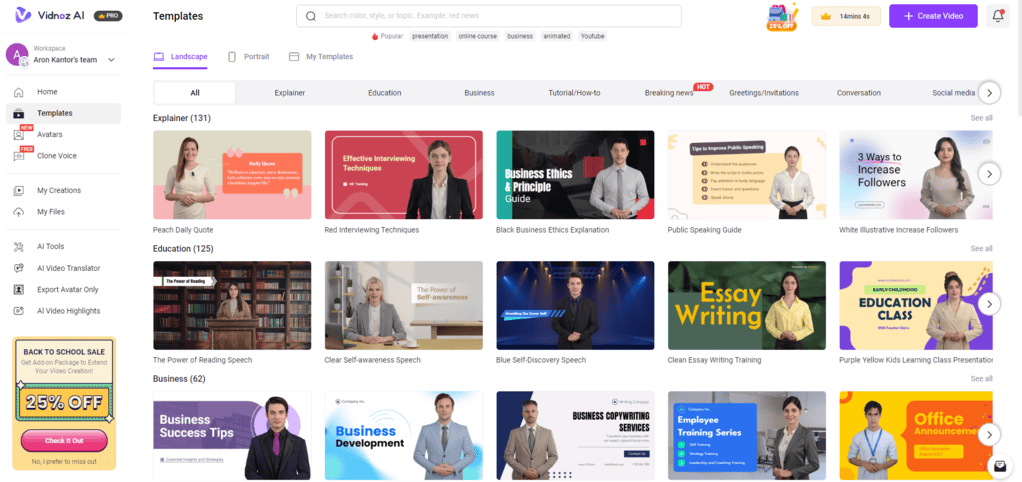The width and height of the screenshot is (1022, 482).
Task: Click the Create Video button
Action: pos(933,16)
